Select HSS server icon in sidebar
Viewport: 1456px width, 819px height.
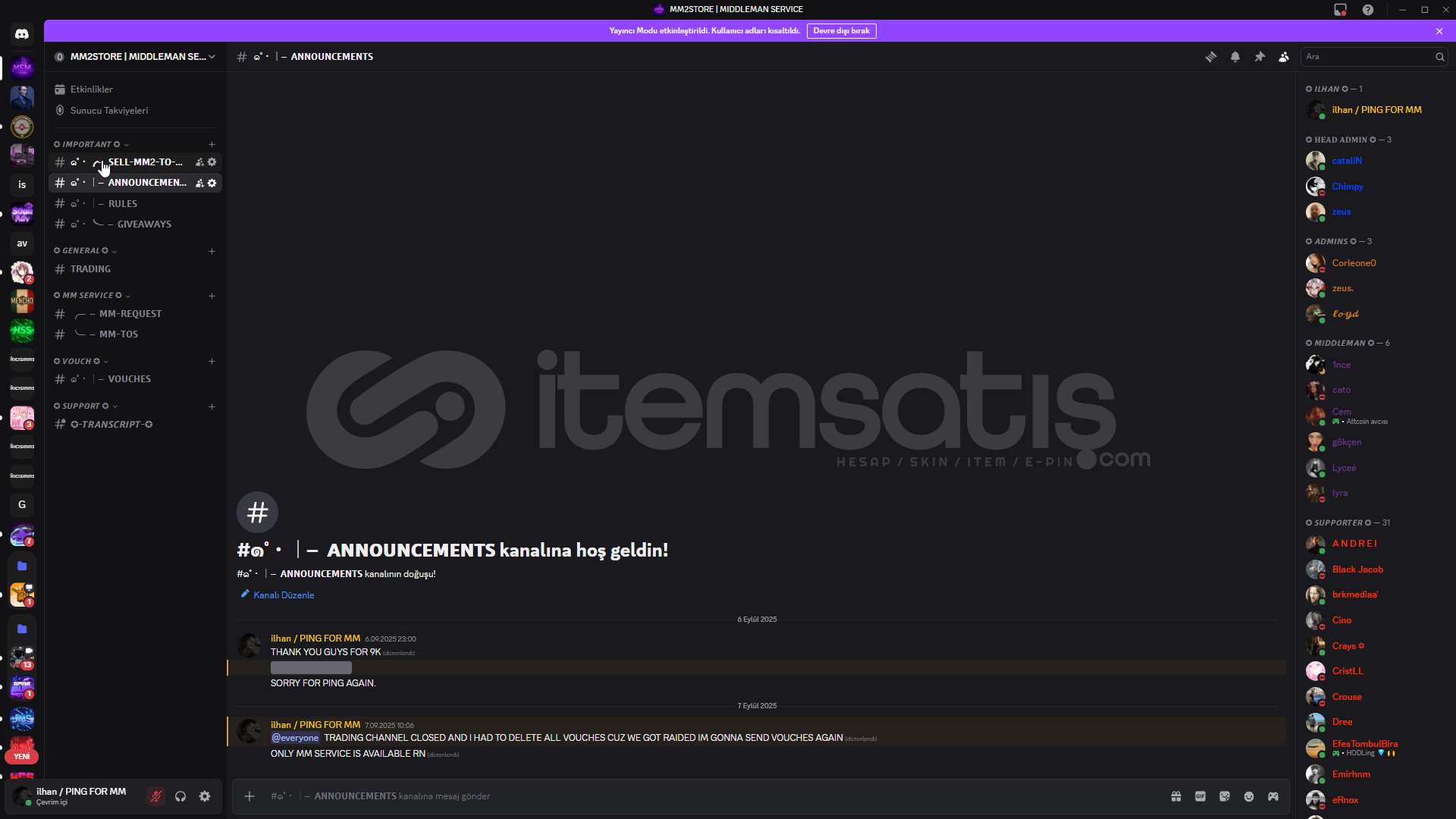click(22, 331)
